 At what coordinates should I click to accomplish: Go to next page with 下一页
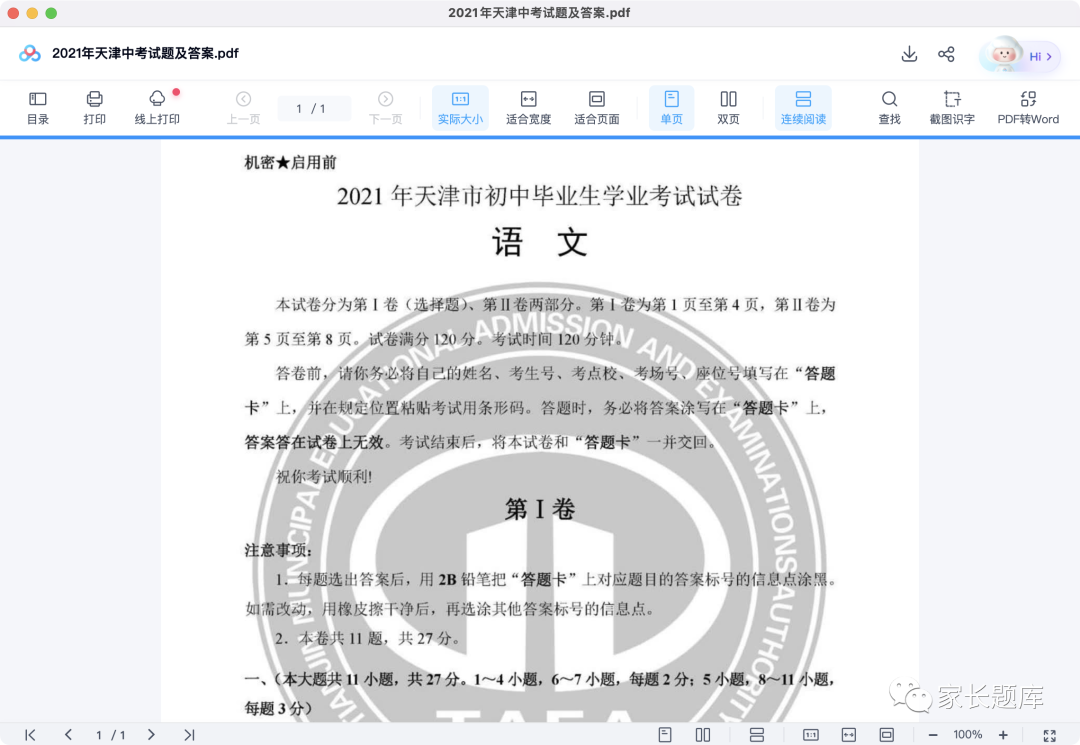pos(385,108)
